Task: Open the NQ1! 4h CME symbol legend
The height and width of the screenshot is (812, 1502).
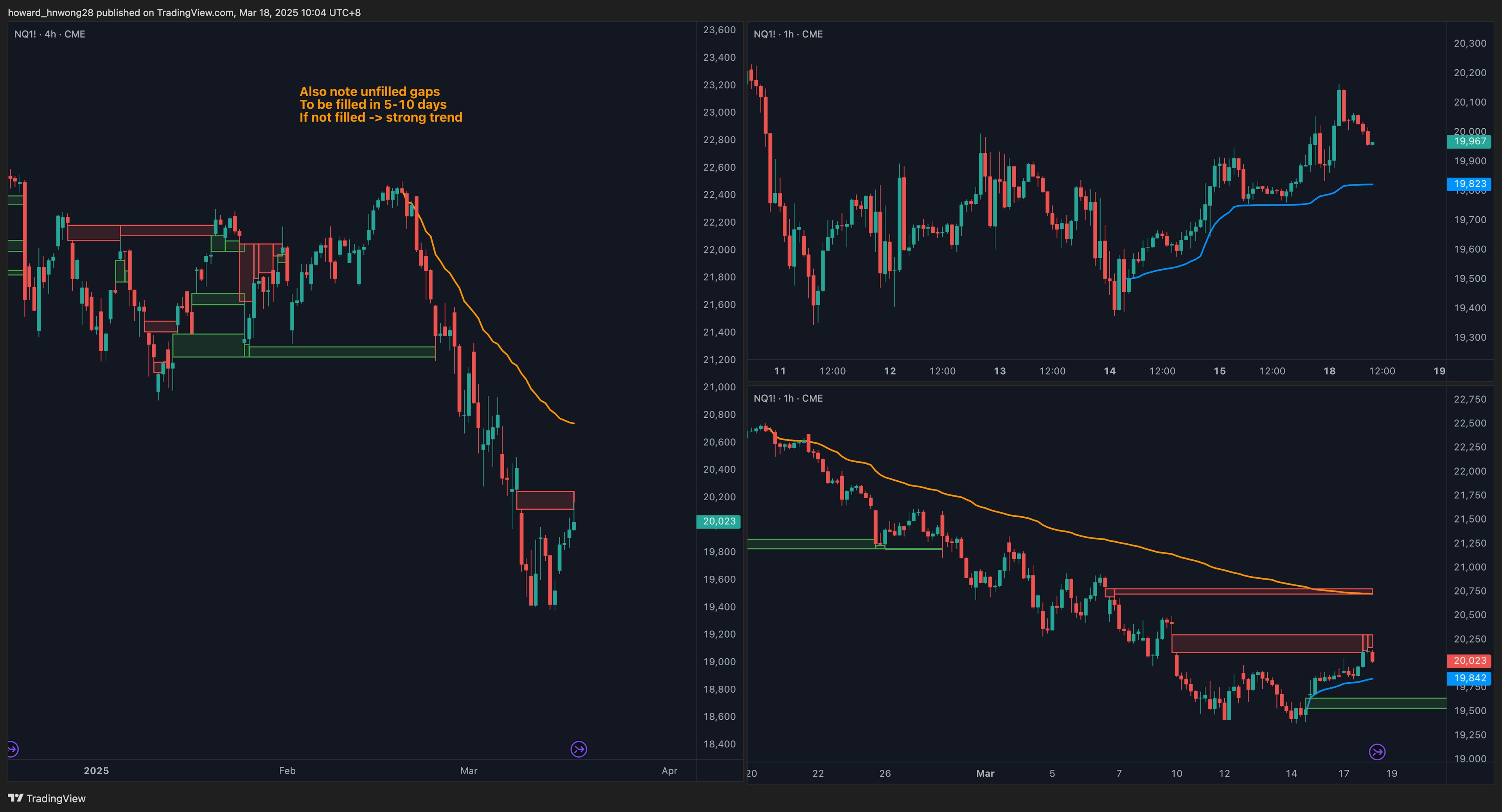Action: [x=50, y=34]
